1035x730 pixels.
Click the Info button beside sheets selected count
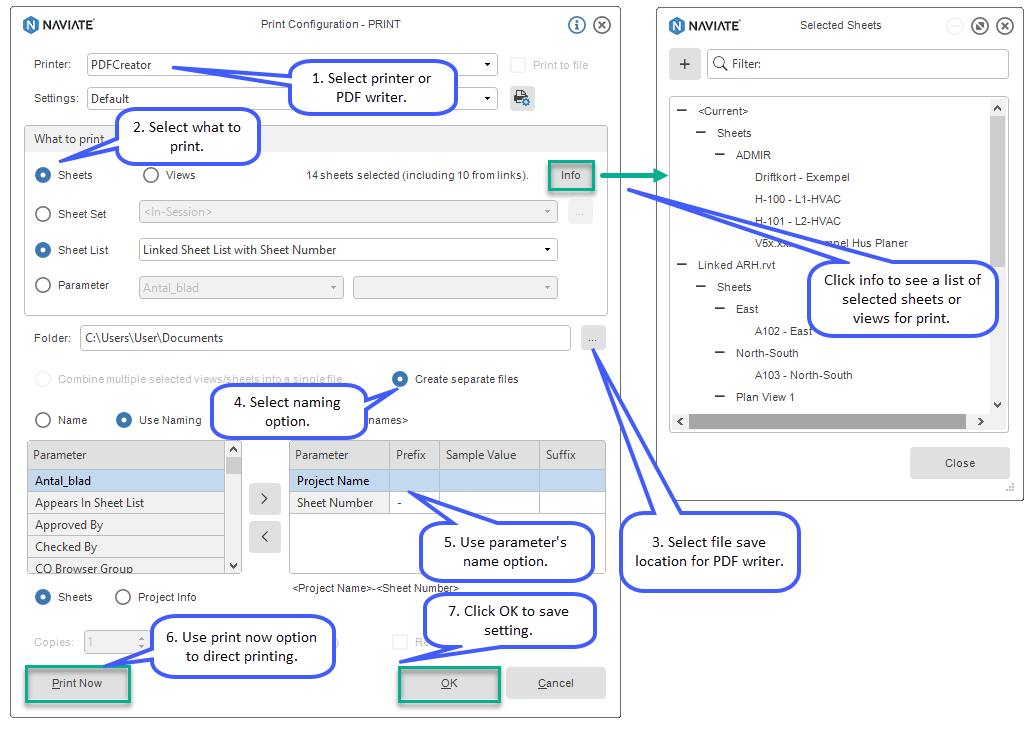[x=571, y=175]
